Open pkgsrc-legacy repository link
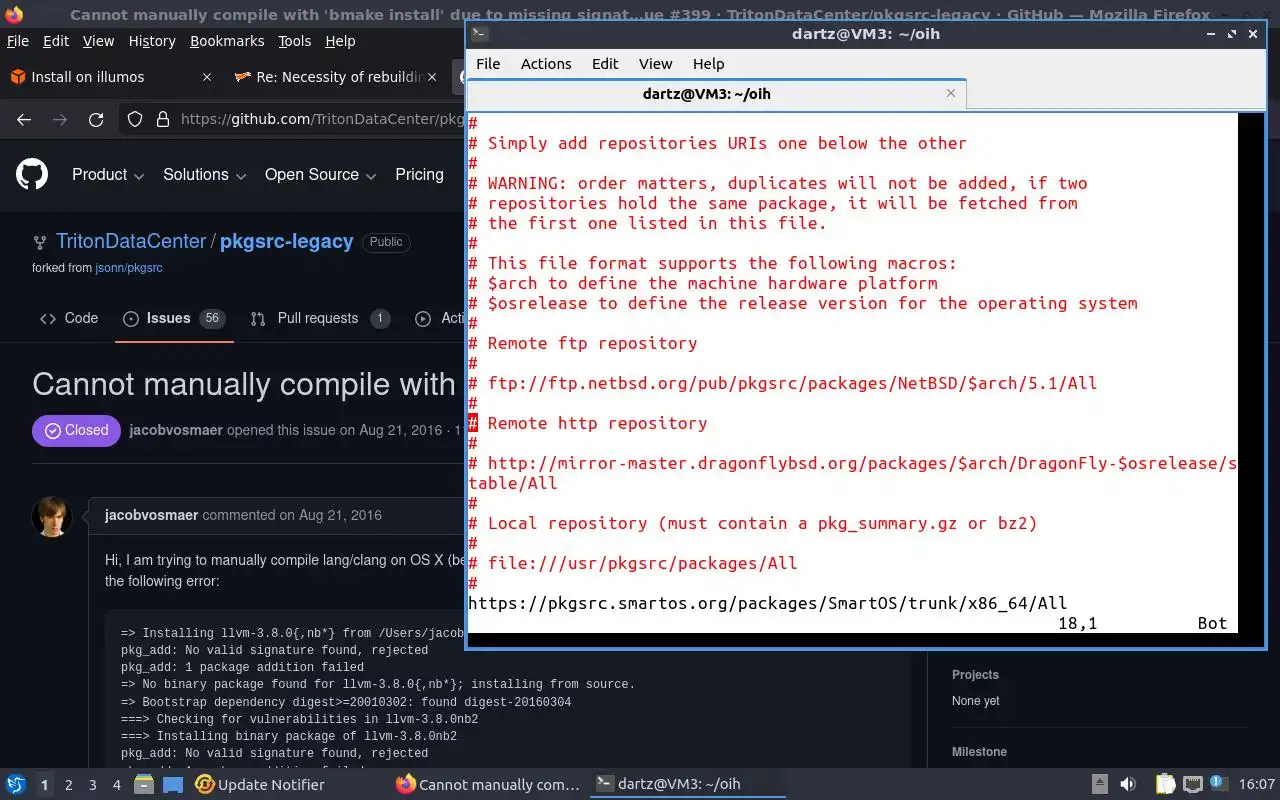1280x800 pixels. (286, 241)
